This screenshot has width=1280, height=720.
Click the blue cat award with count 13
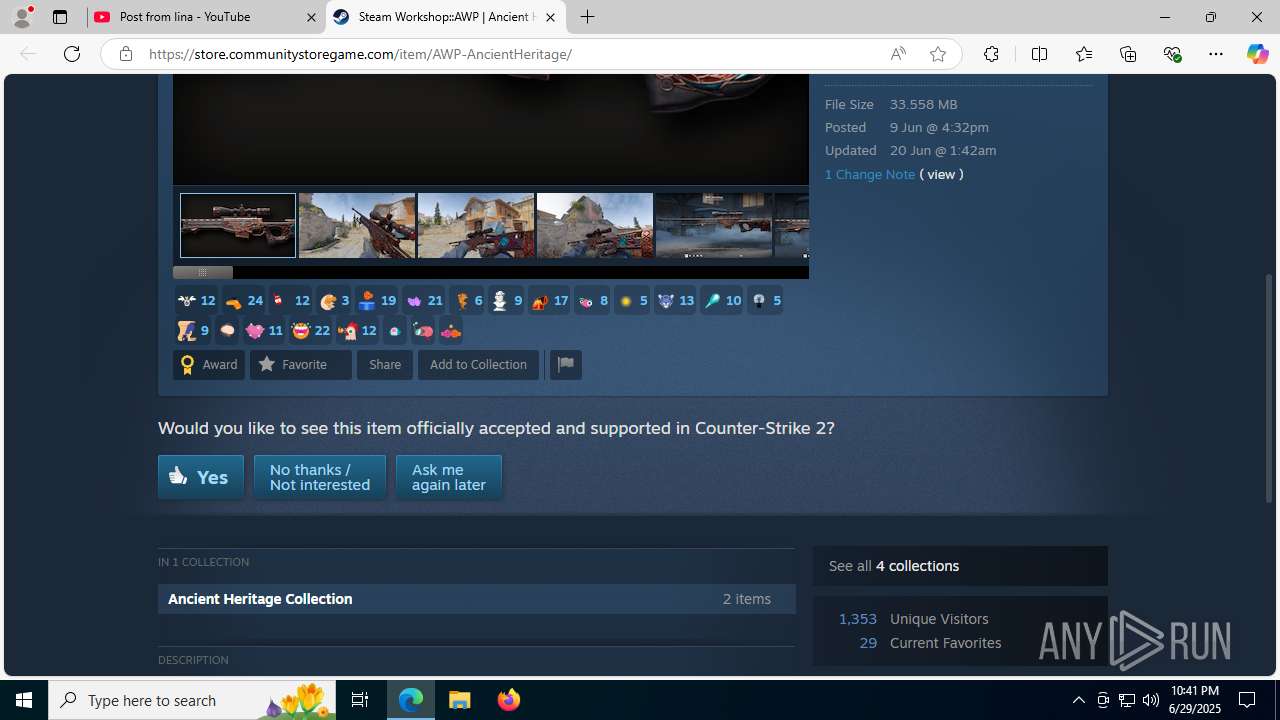pos(675,300)
